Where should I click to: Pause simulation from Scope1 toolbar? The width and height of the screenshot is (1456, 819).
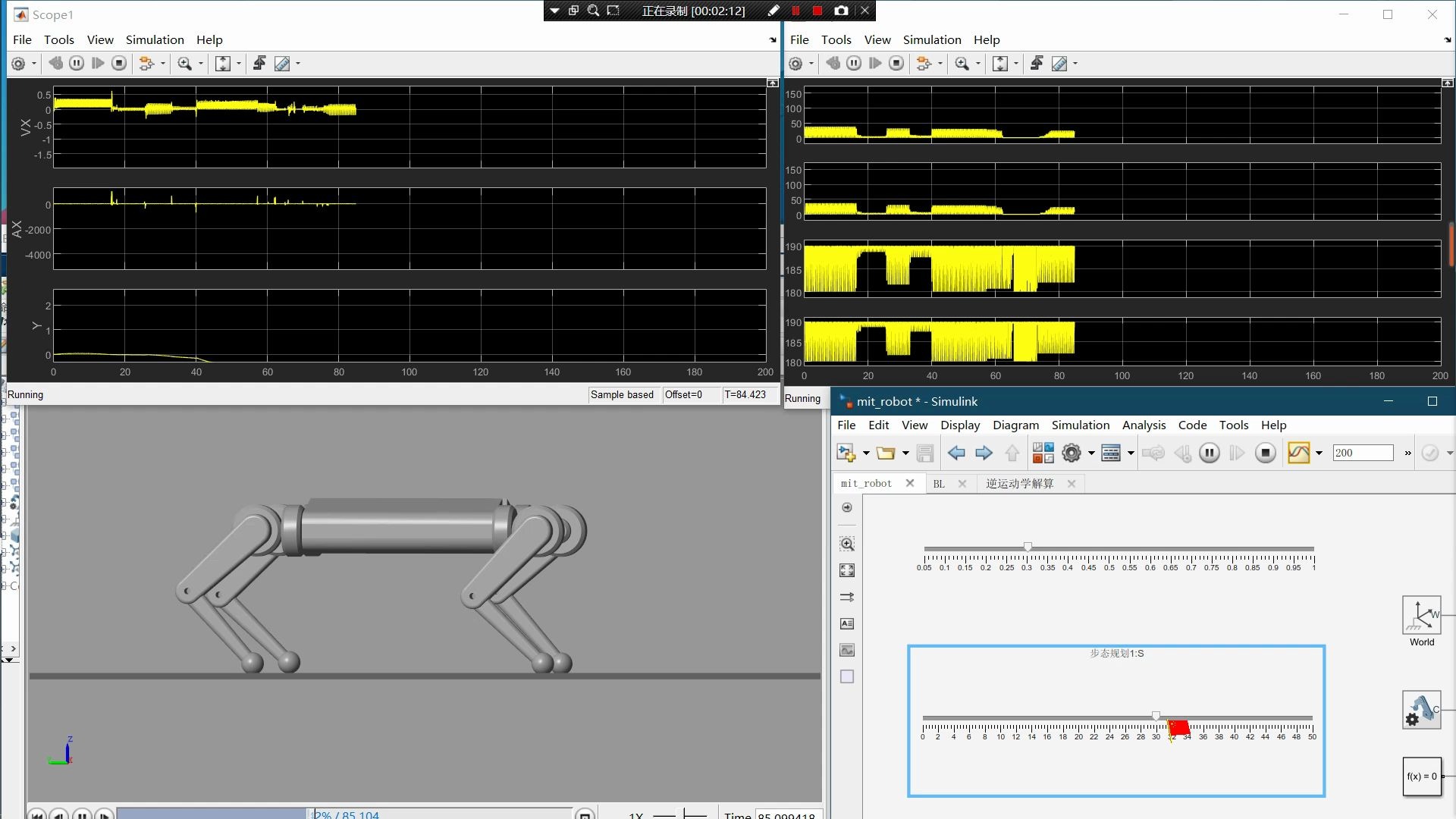[x=77, y=64]
